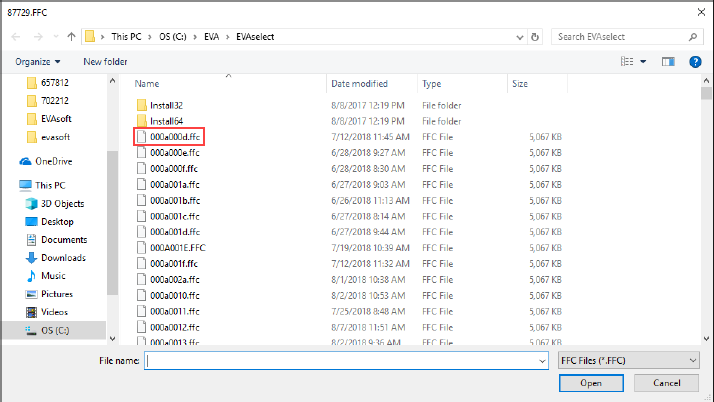Viewport: 714px width, 402px height.
Task: Expand the address bar history dropdown
Action: [x=517, y=37]
